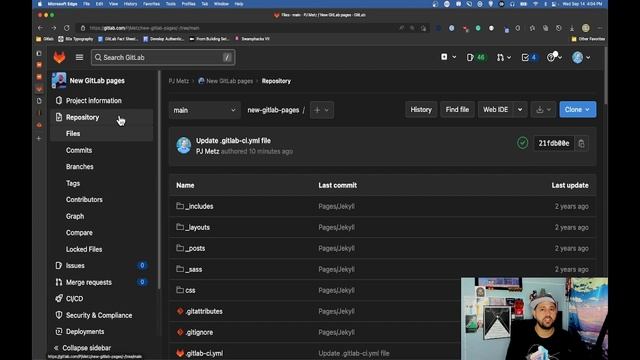Click the browser Back arrow
This screenshot has height=360, width=640.
tap(40, 28)
